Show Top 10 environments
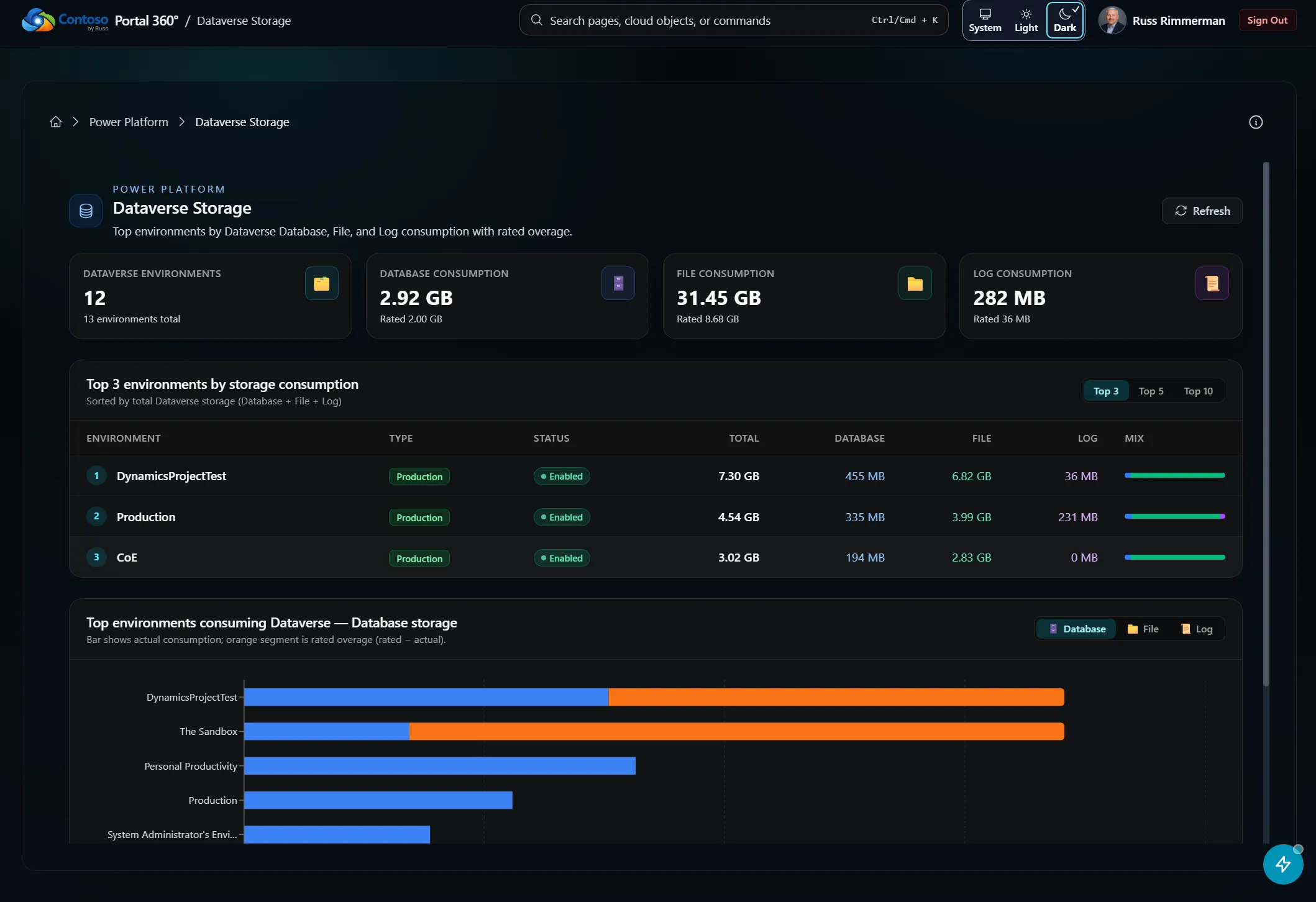The width and height of the screenshot is (1316, 902). [x=1198, y=391]
